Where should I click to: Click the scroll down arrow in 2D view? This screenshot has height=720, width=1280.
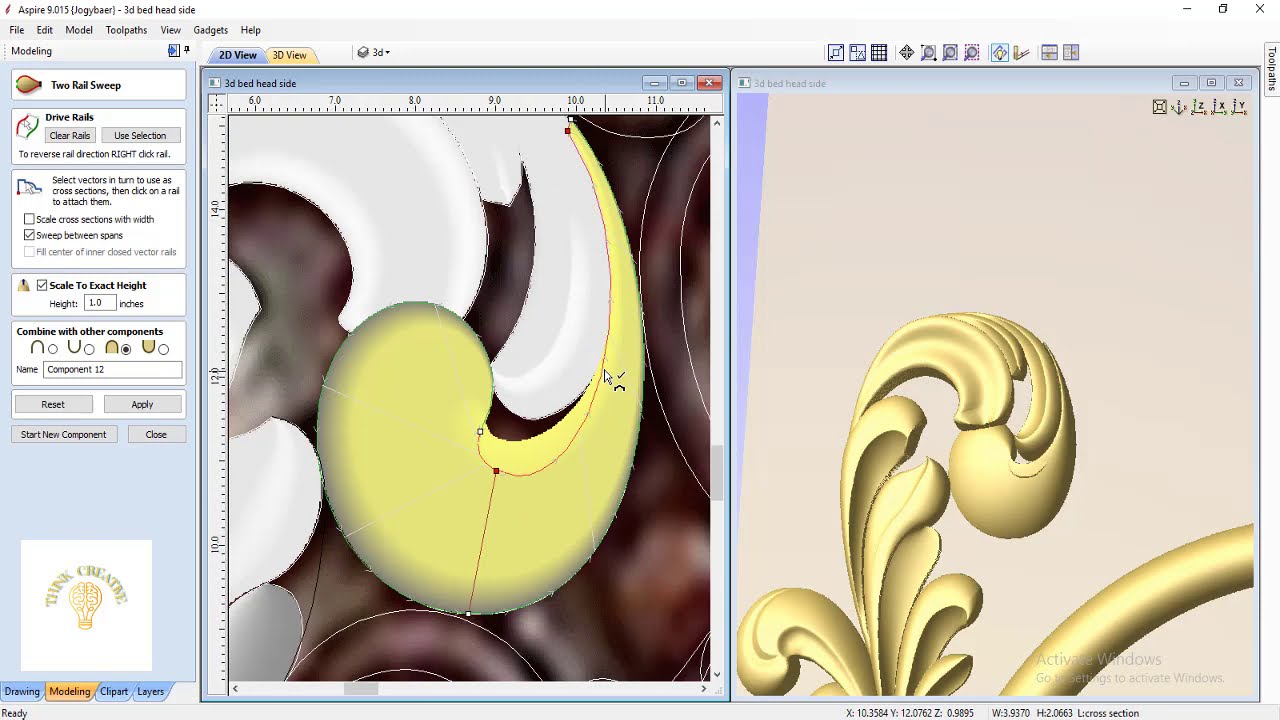click(716, 675)
